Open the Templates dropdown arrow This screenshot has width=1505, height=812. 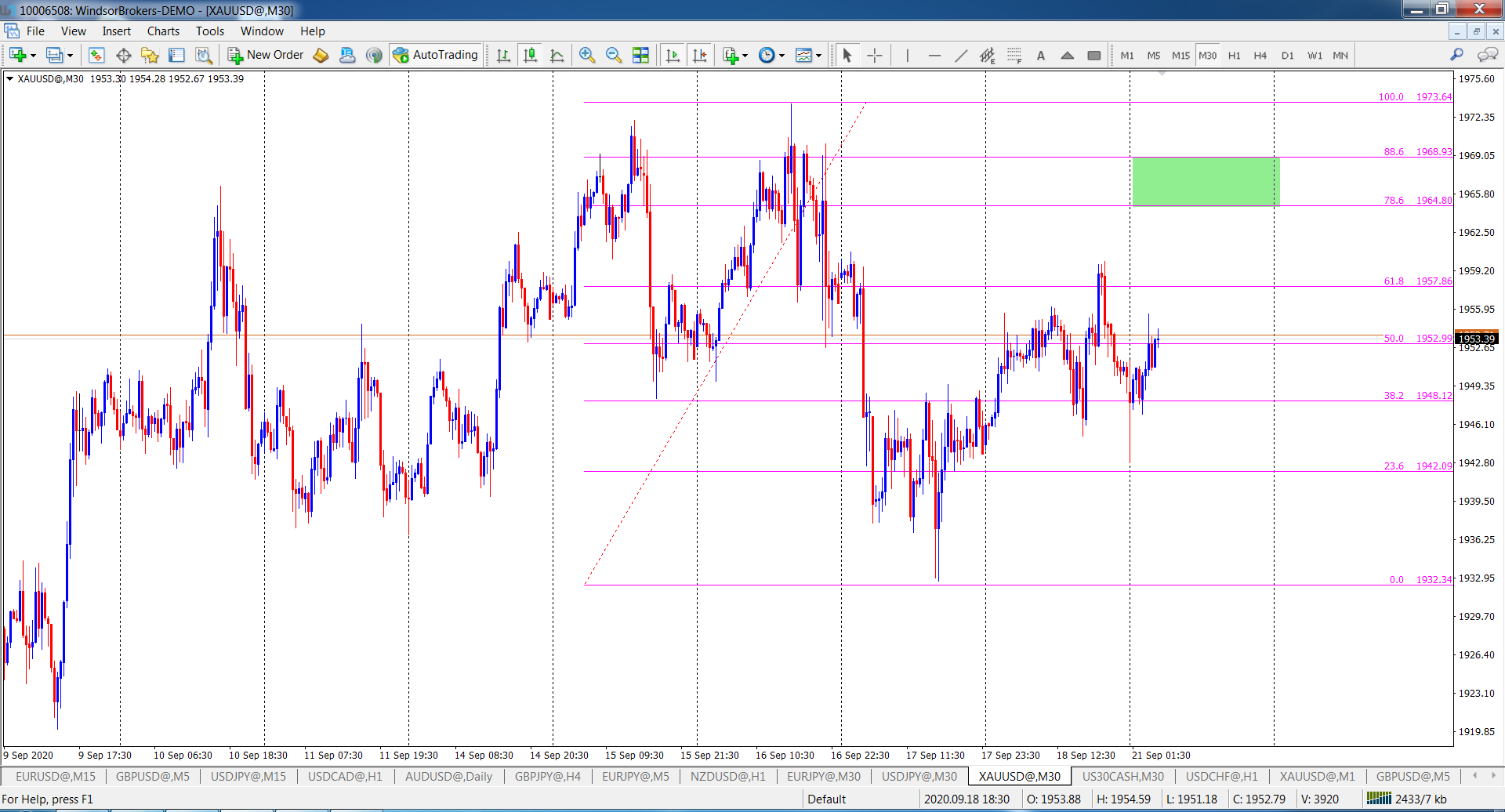click(818, 56)
